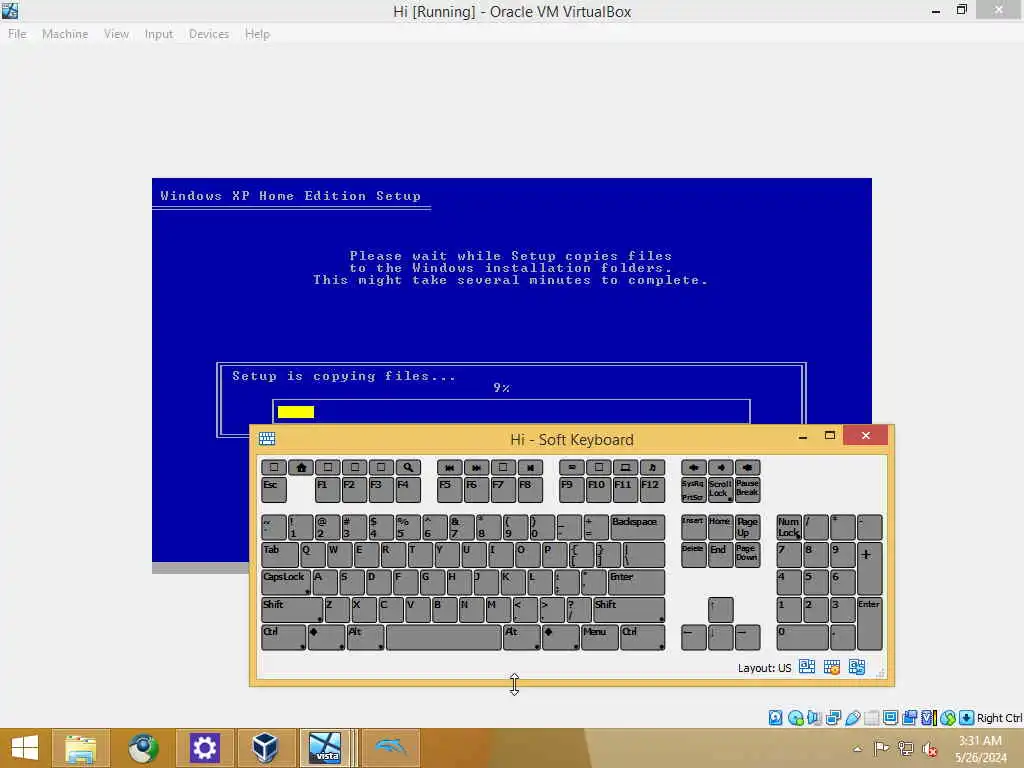
Task: Click the back arrow key above SysRq
Action: pyautogui.click(x=694, y=467)
